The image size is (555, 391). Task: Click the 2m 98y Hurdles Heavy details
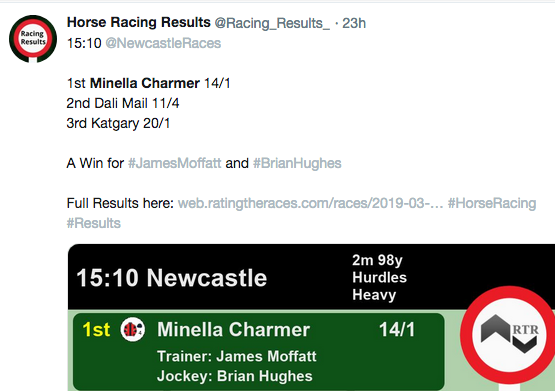(x=379, y=277)
